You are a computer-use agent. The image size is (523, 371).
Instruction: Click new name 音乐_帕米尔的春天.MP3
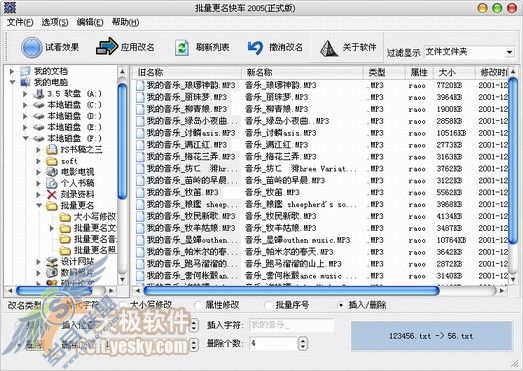(289, 252)
